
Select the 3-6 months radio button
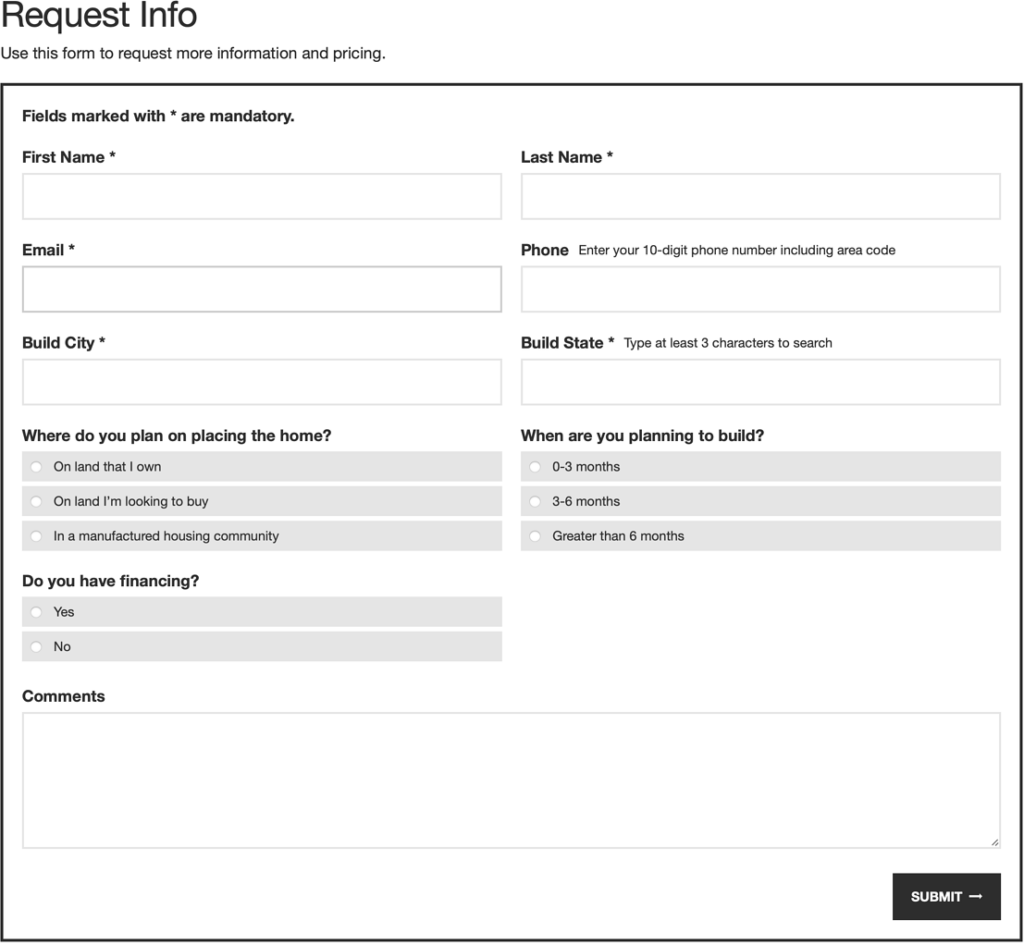pos(536,502)
